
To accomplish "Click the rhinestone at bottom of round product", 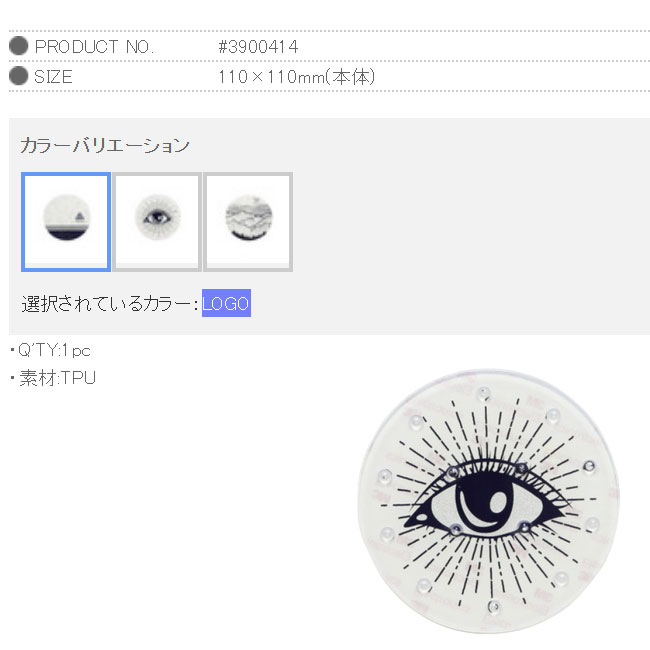I will [x=493, y=607].
